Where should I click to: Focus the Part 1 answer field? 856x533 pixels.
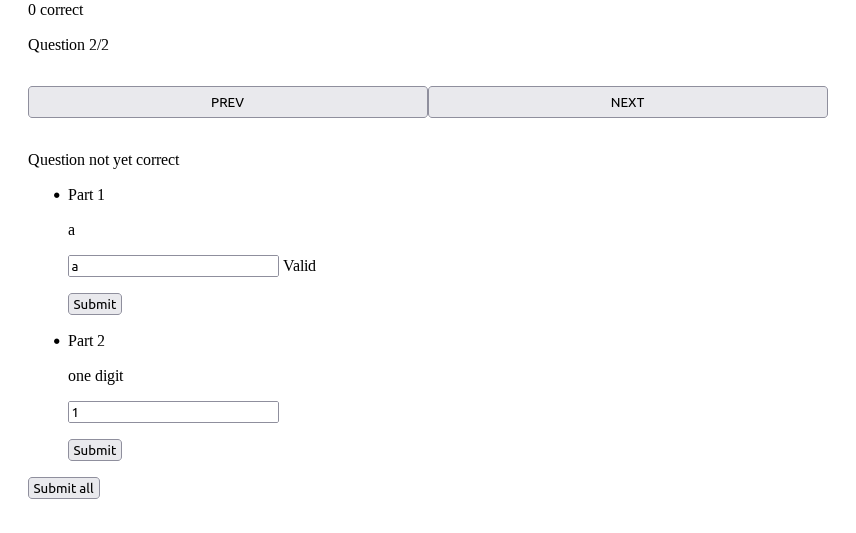(x=173, y=266)
